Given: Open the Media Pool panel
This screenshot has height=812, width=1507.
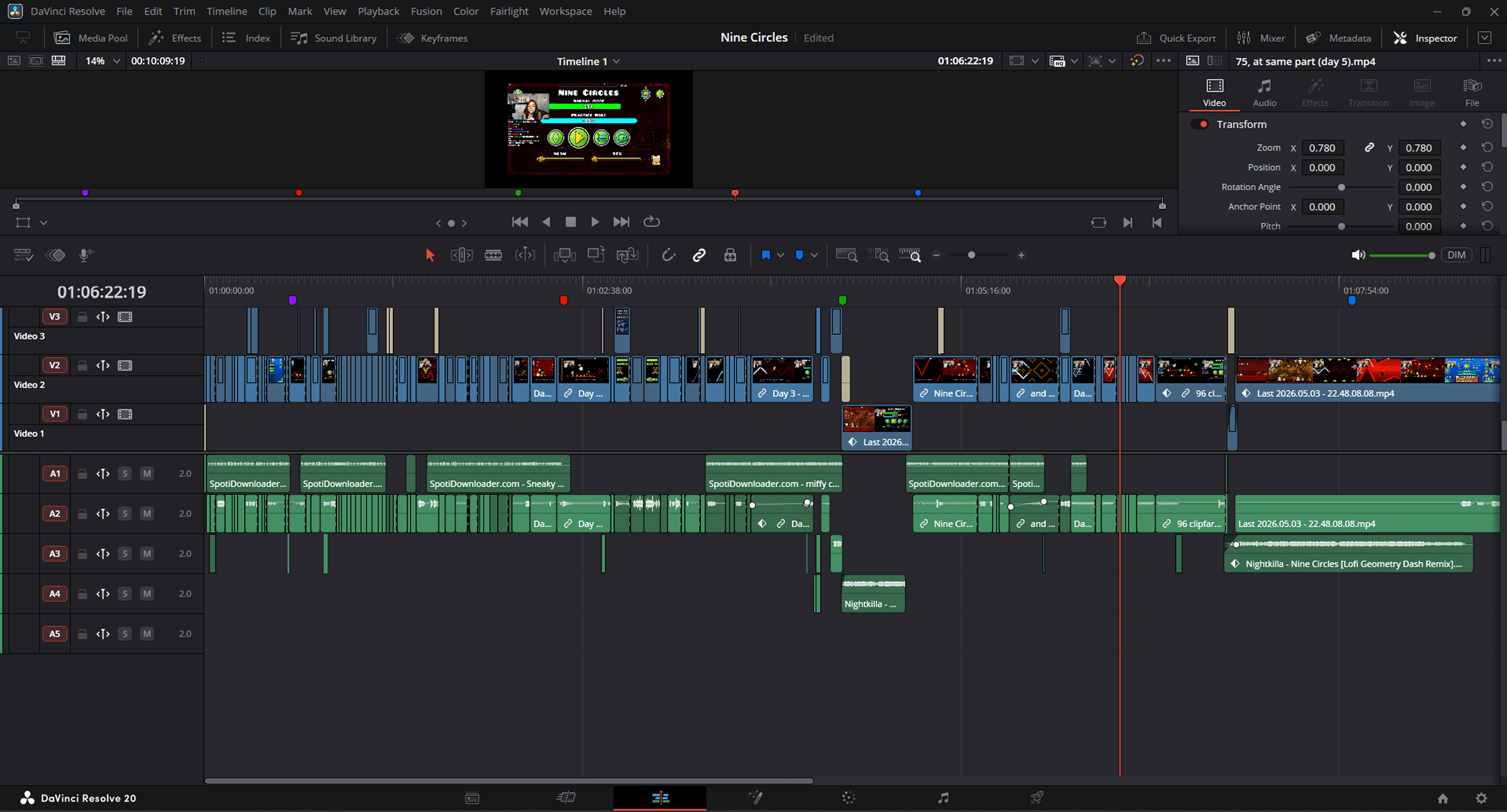Looking at the screenshot, I should tap(91, 38).
